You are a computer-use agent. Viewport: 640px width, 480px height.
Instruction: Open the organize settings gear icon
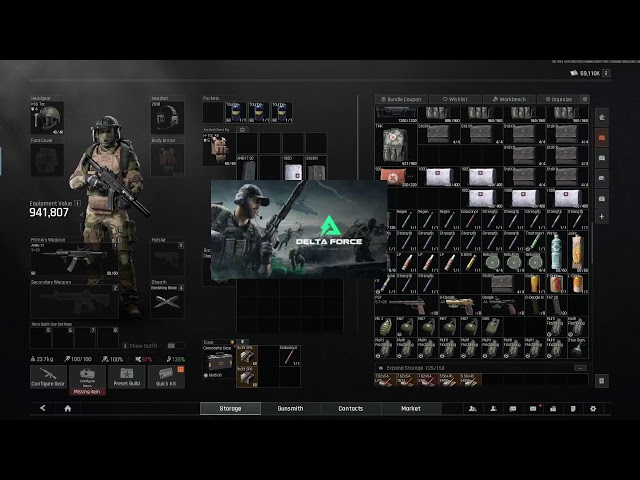tap(585, 99)
